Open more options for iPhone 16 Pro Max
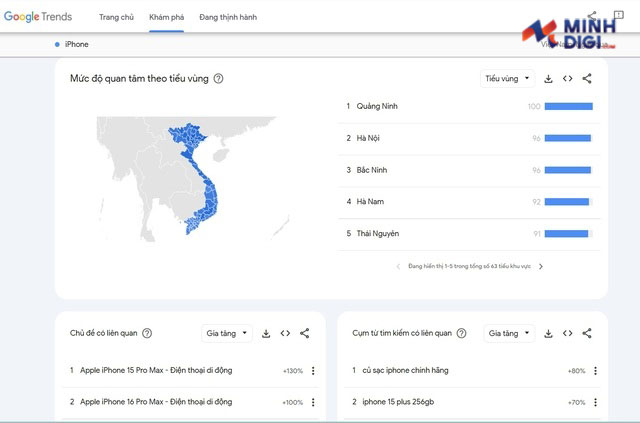Image resolution: width=640 pixels, height=423 pixels. tap(313, 402)
